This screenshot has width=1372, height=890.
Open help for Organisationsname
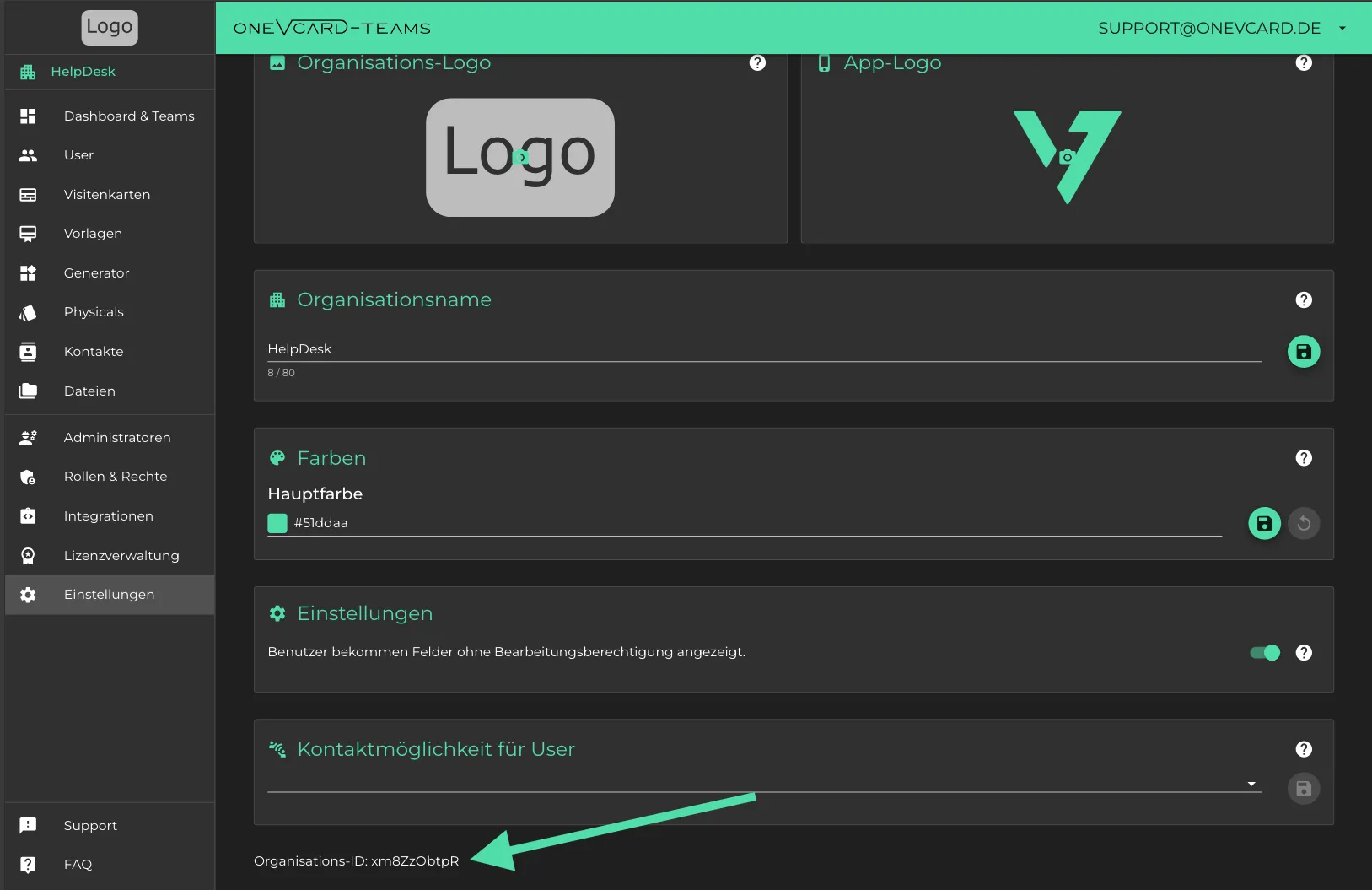coord(1304,300)
